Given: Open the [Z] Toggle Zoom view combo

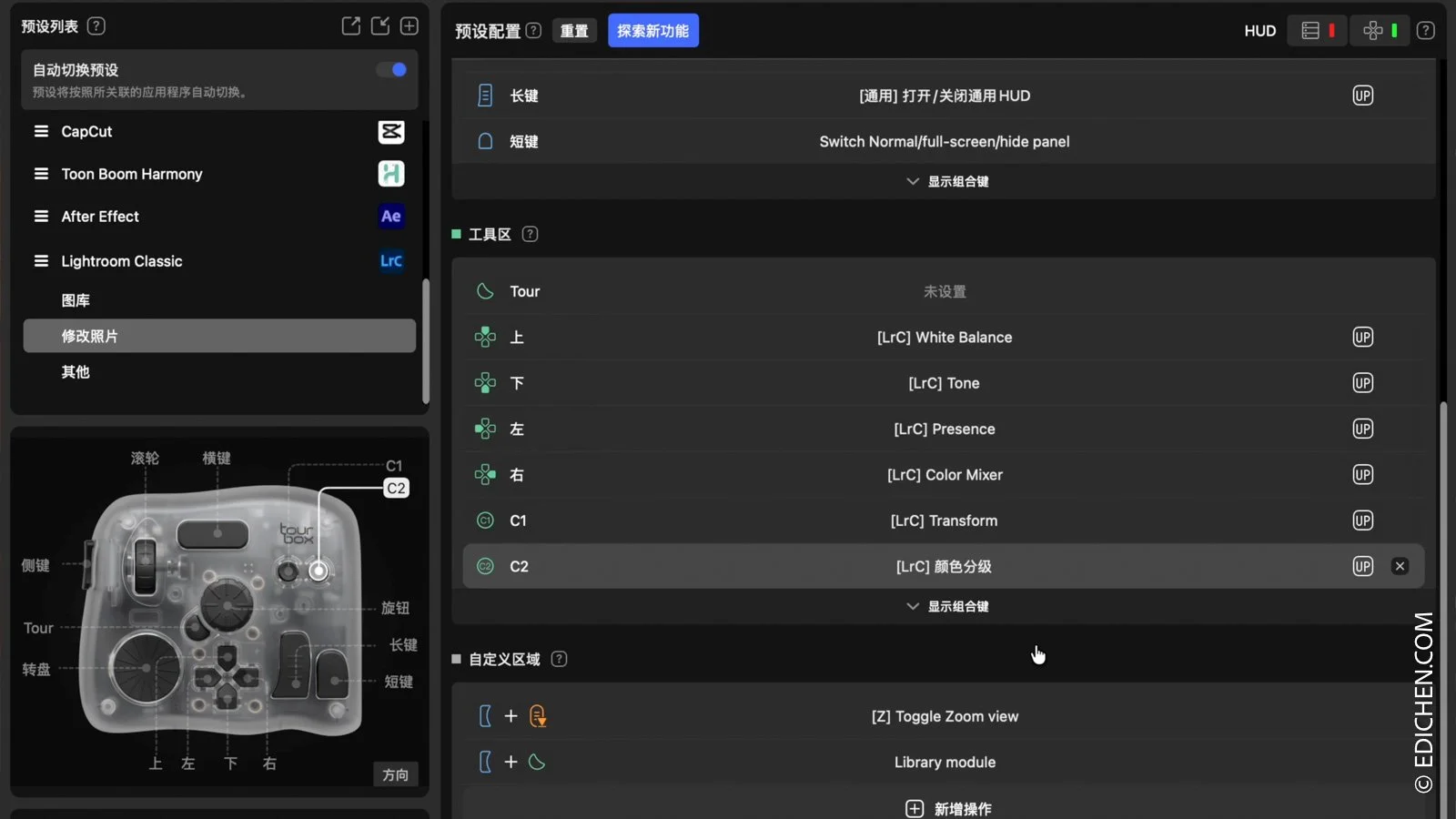Looking at the screenshot, I should click(945, 716).
